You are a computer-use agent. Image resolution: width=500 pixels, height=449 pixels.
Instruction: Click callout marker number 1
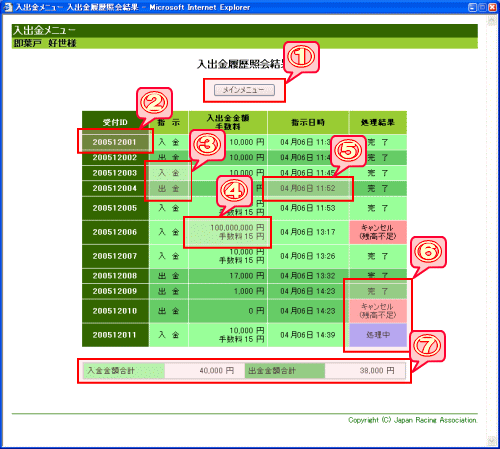click(x=301, y=57)
